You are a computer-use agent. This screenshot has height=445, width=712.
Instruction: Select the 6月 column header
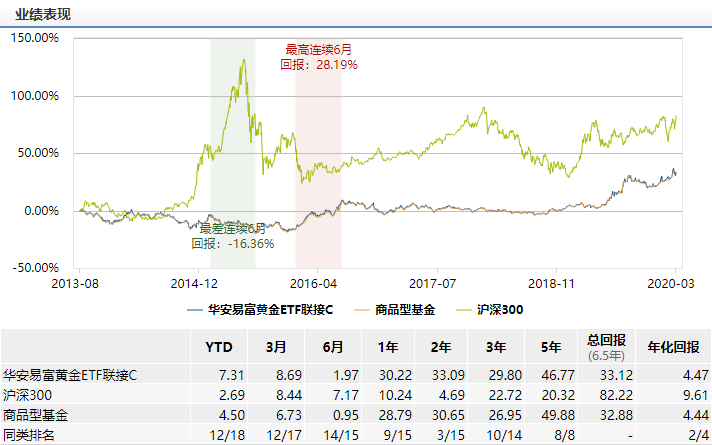333,347
